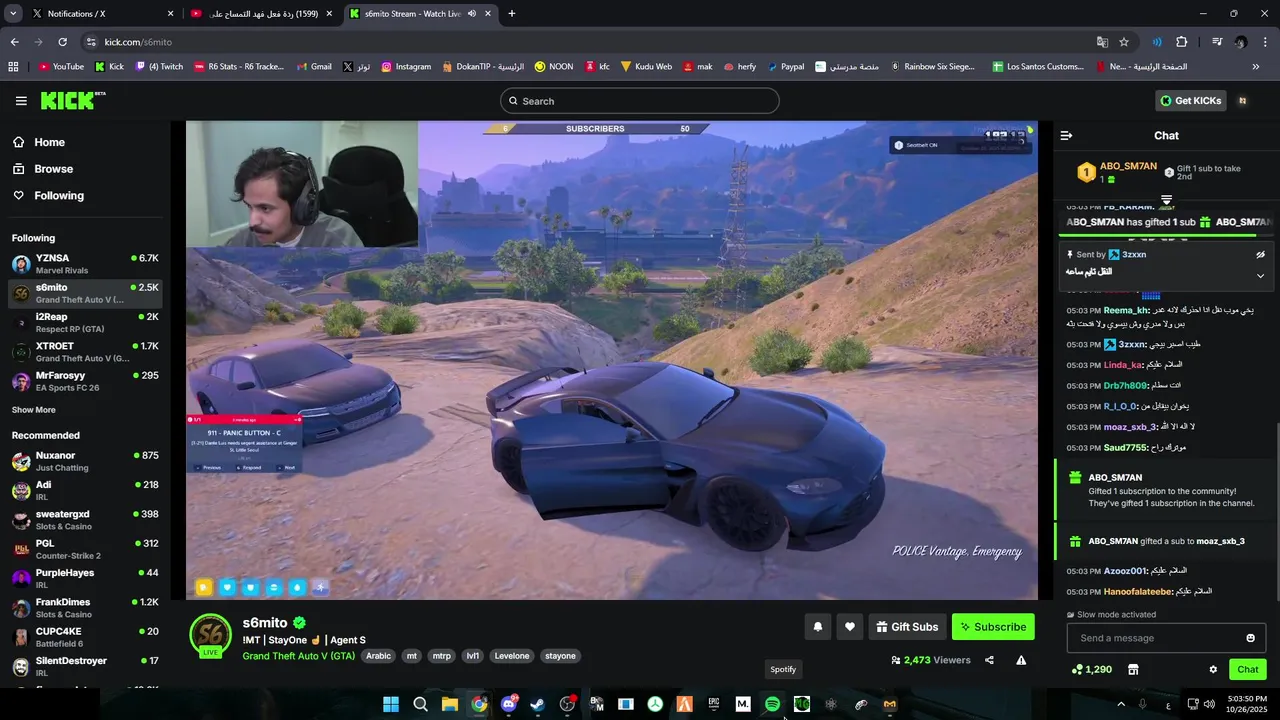Bookmark this page with star icon
This screenshot has width=1280, height=720.
click(1124, 42)
